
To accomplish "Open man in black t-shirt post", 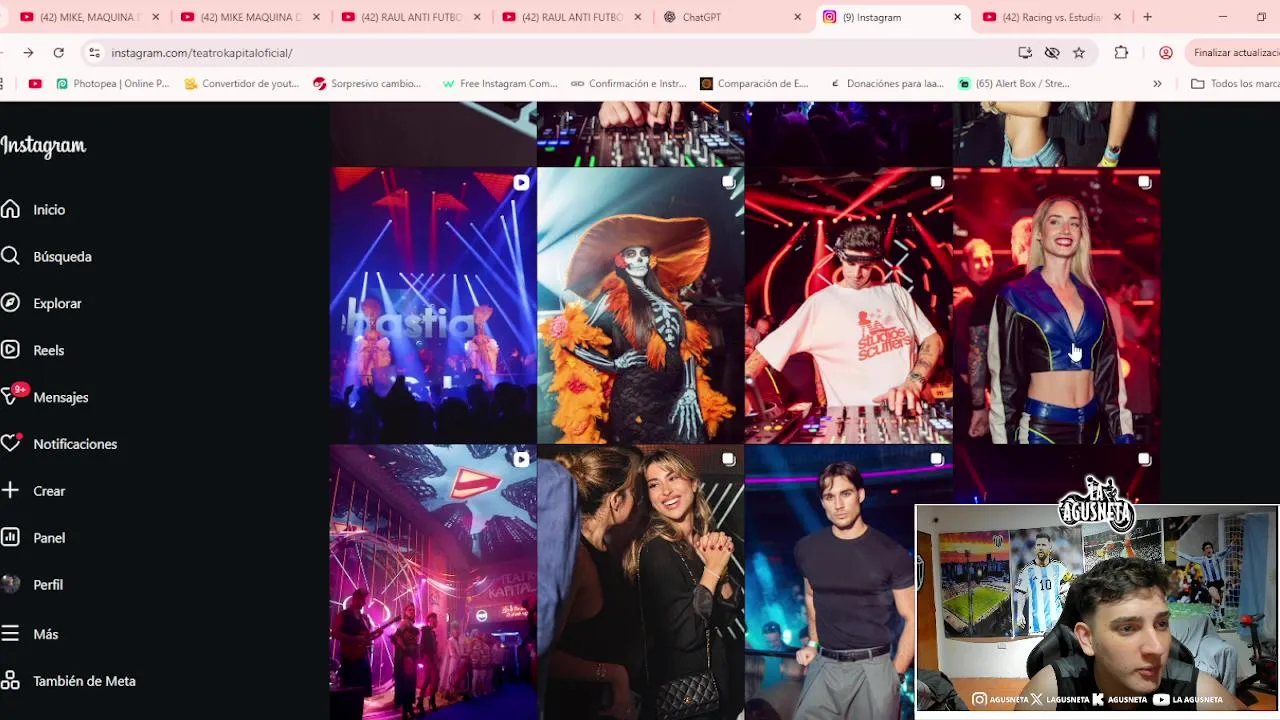I will [829, 582].
